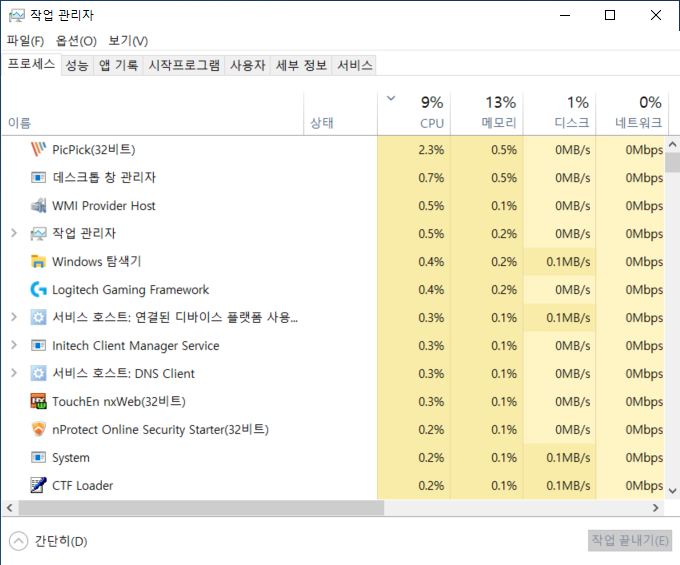Click the horizontal scrollbar right arrow
This screenshot has width=680, height=565.
(656, 508)
